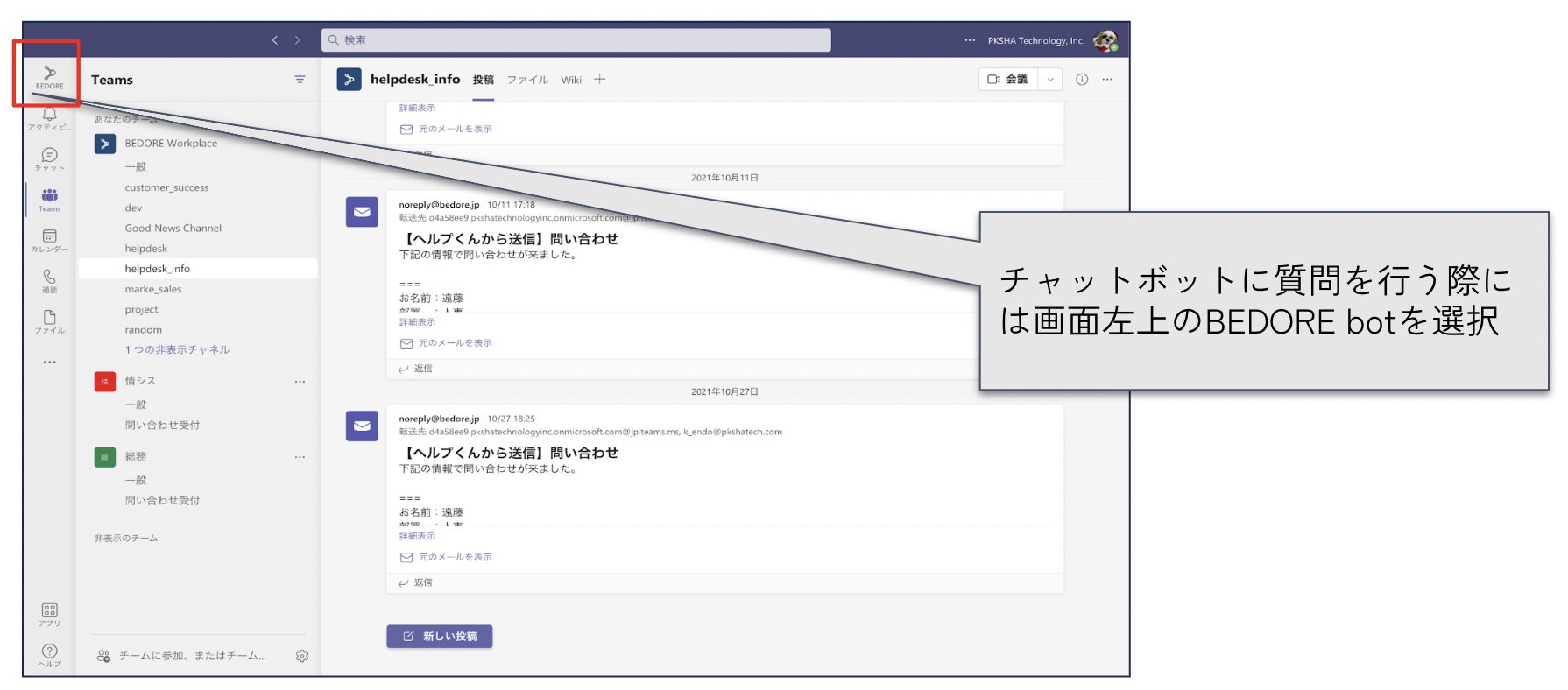Show details of 10/27 post
The width and height of the screenshot is (1568, 690).
417,535
